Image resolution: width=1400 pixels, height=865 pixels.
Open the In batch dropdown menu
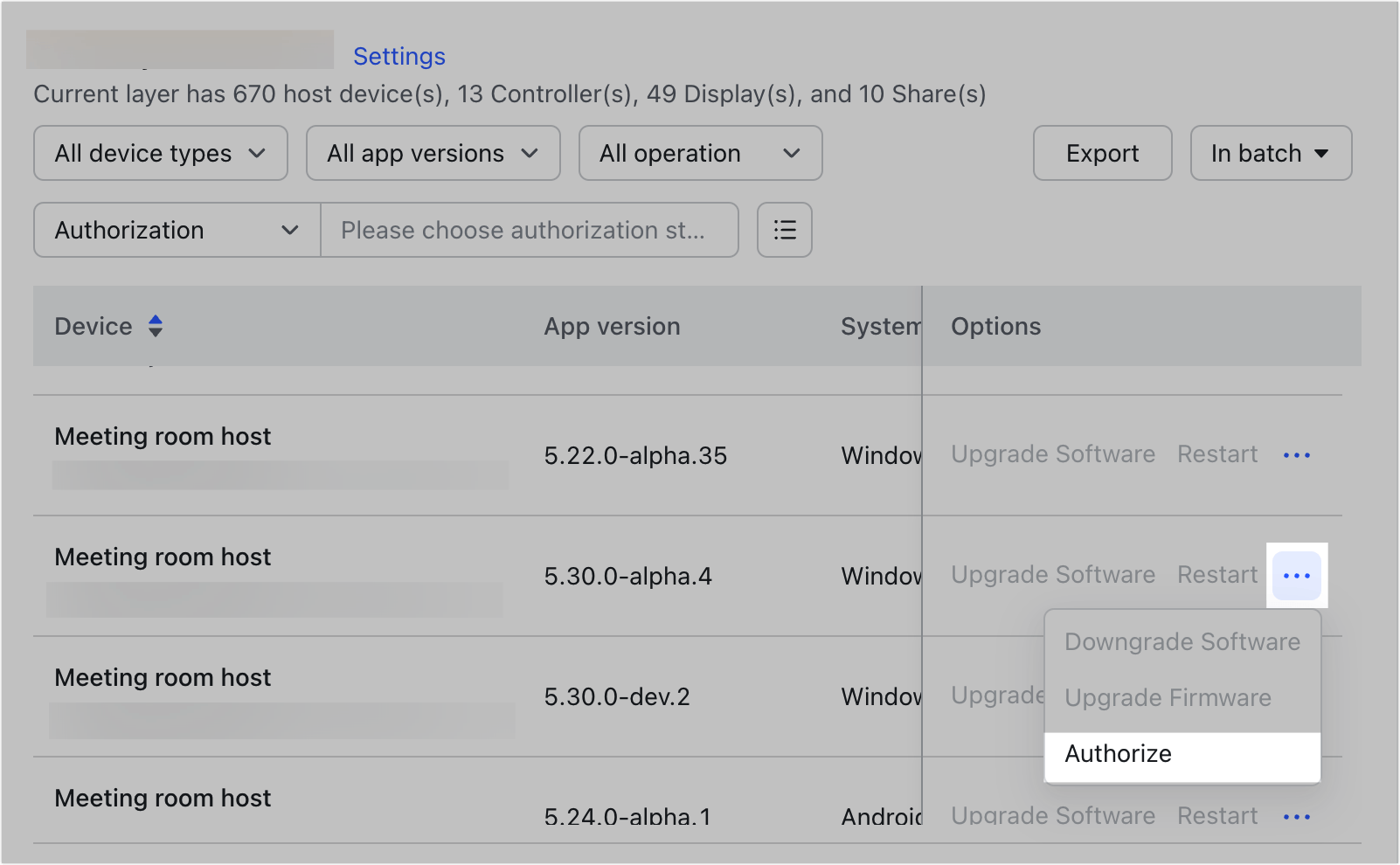(1271, 153)
